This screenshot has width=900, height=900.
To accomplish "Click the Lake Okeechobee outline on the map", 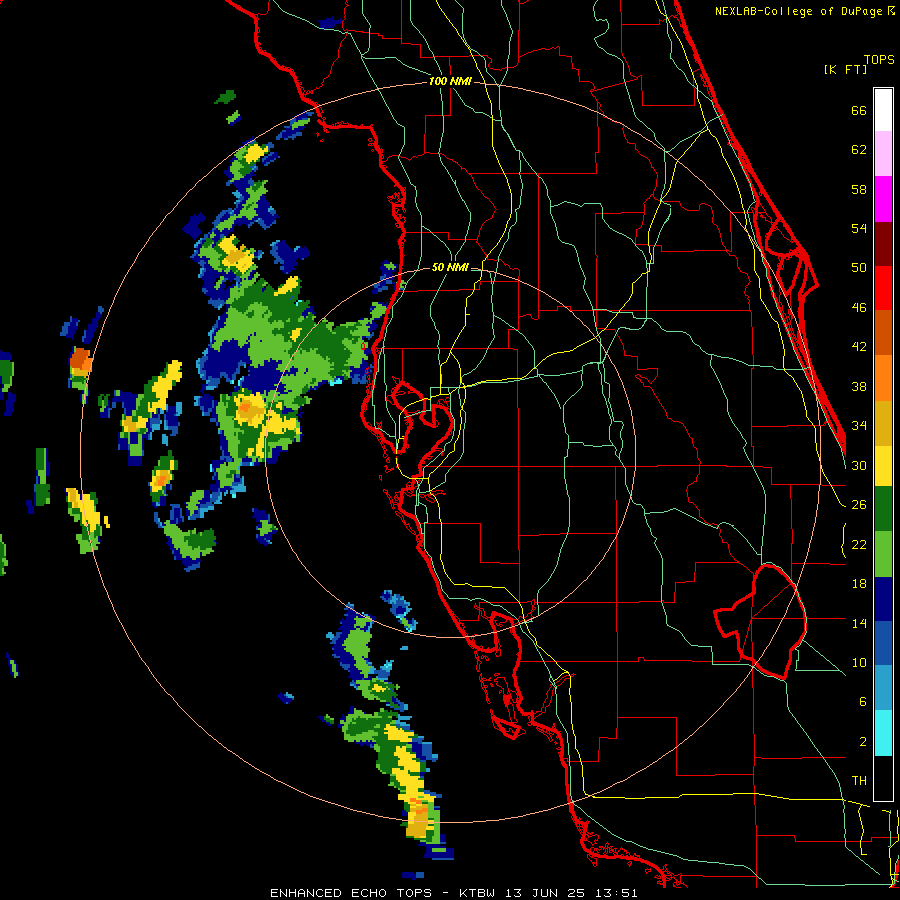I will [761, 622].
